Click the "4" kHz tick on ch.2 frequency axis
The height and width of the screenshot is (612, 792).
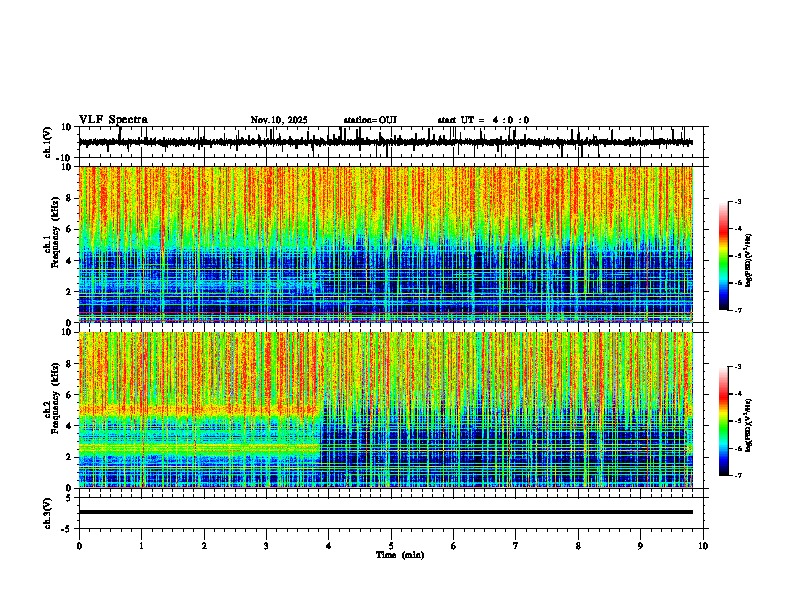pos(70,426)
